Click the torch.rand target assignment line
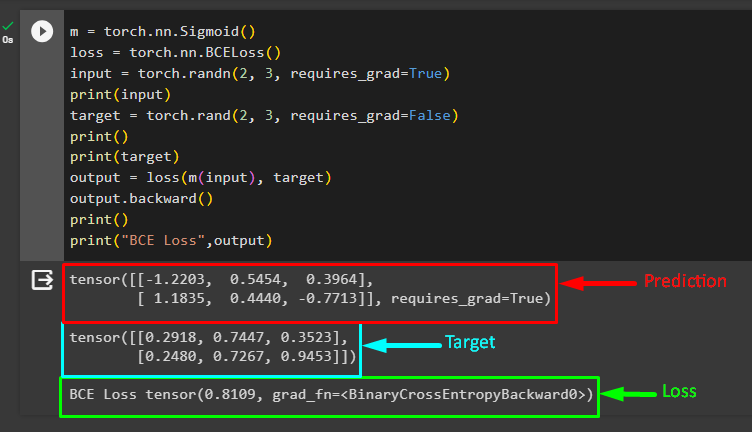The image size is (752, 432). pyautogui.click(x=264, y=116)
